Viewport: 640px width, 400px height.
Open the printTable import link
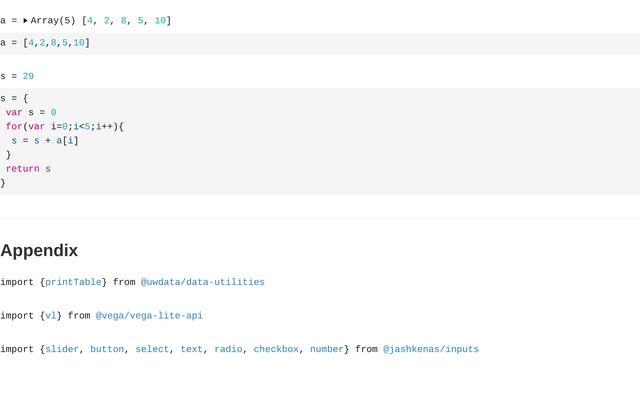(73, 283)
